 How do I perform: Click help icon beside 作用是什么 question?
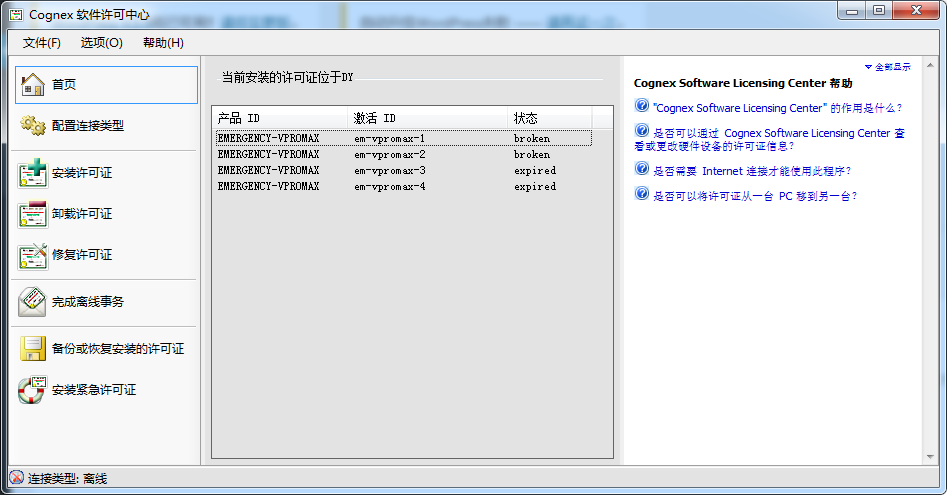tap(642, 106)
